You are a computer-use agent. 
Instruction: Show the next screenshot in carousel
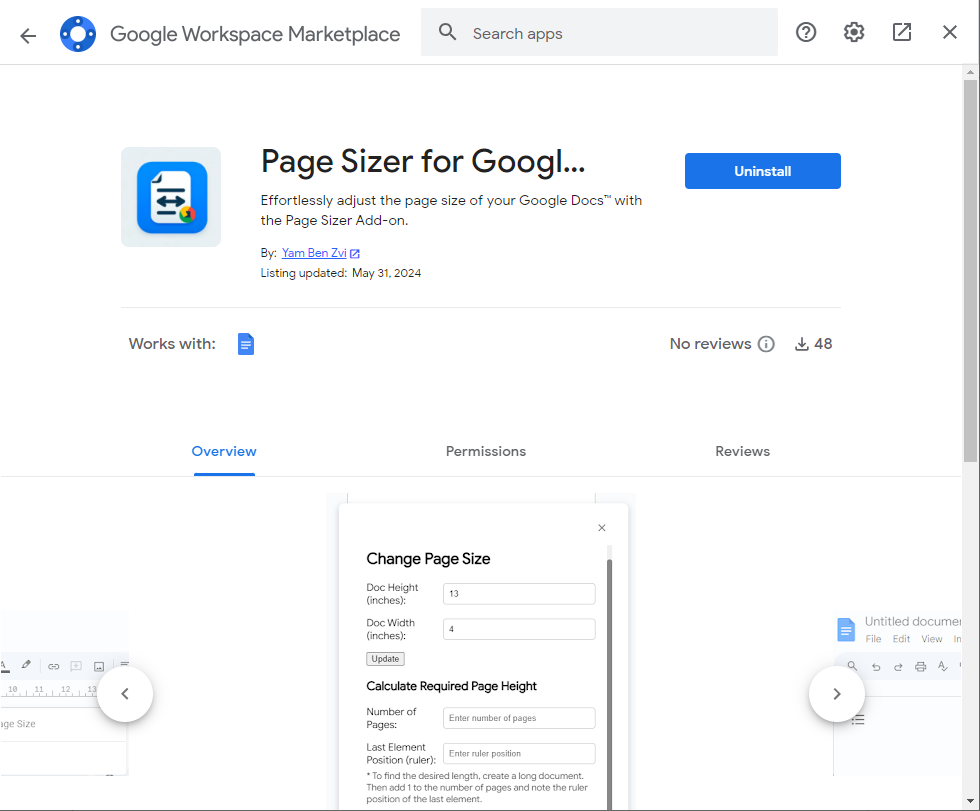(x=837, y=694)
